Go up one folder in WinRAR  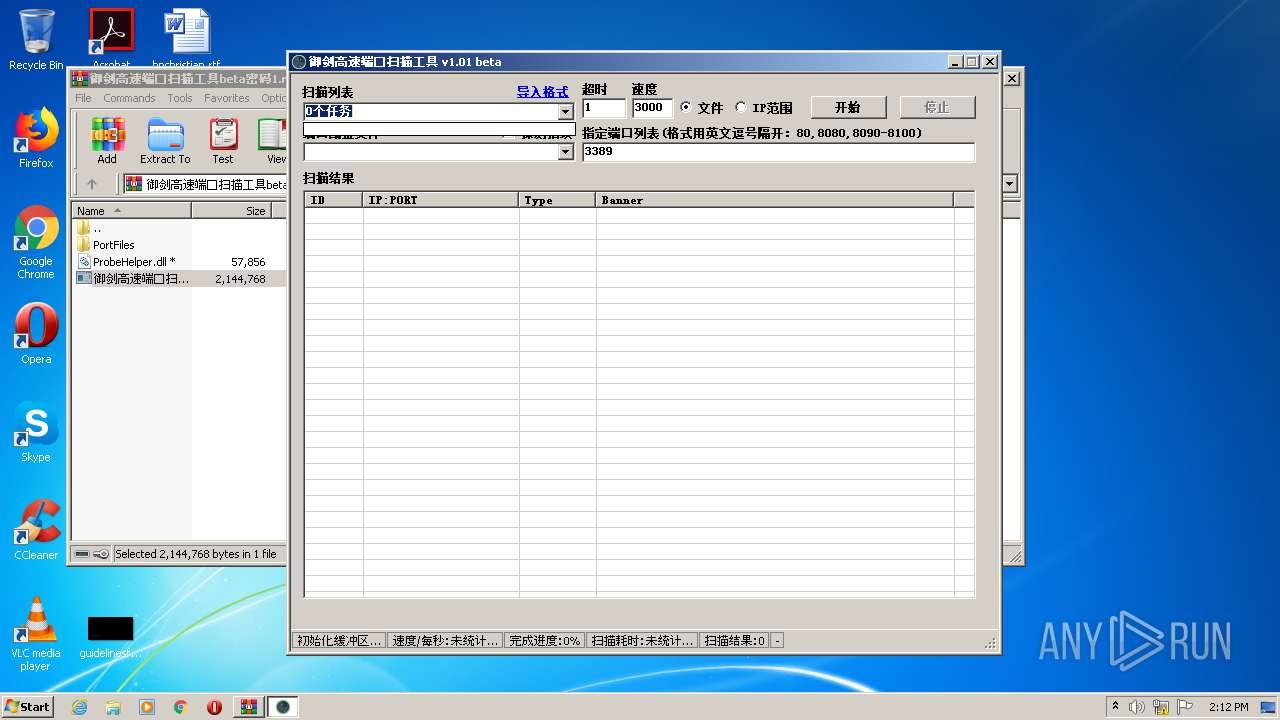click(x=92, y=184)
